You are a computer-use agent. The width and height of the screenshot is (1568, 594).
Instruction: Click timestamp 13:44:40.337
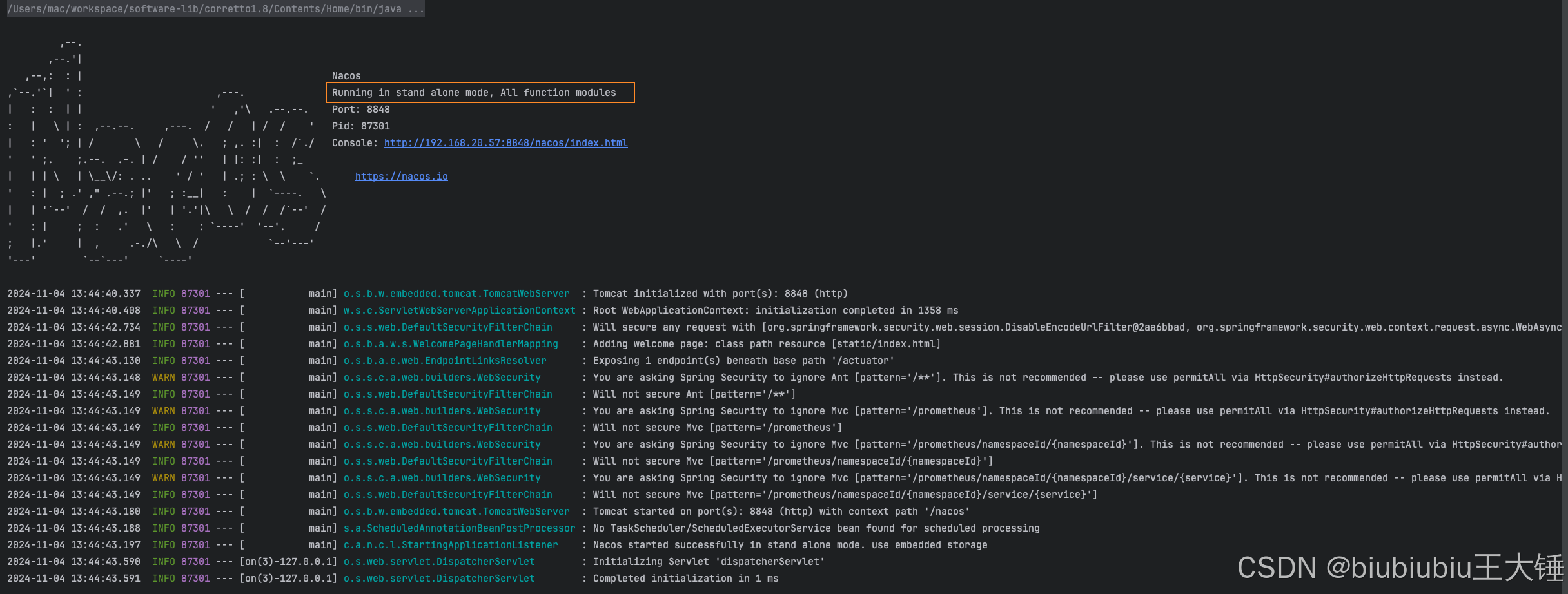click(106, 294)
